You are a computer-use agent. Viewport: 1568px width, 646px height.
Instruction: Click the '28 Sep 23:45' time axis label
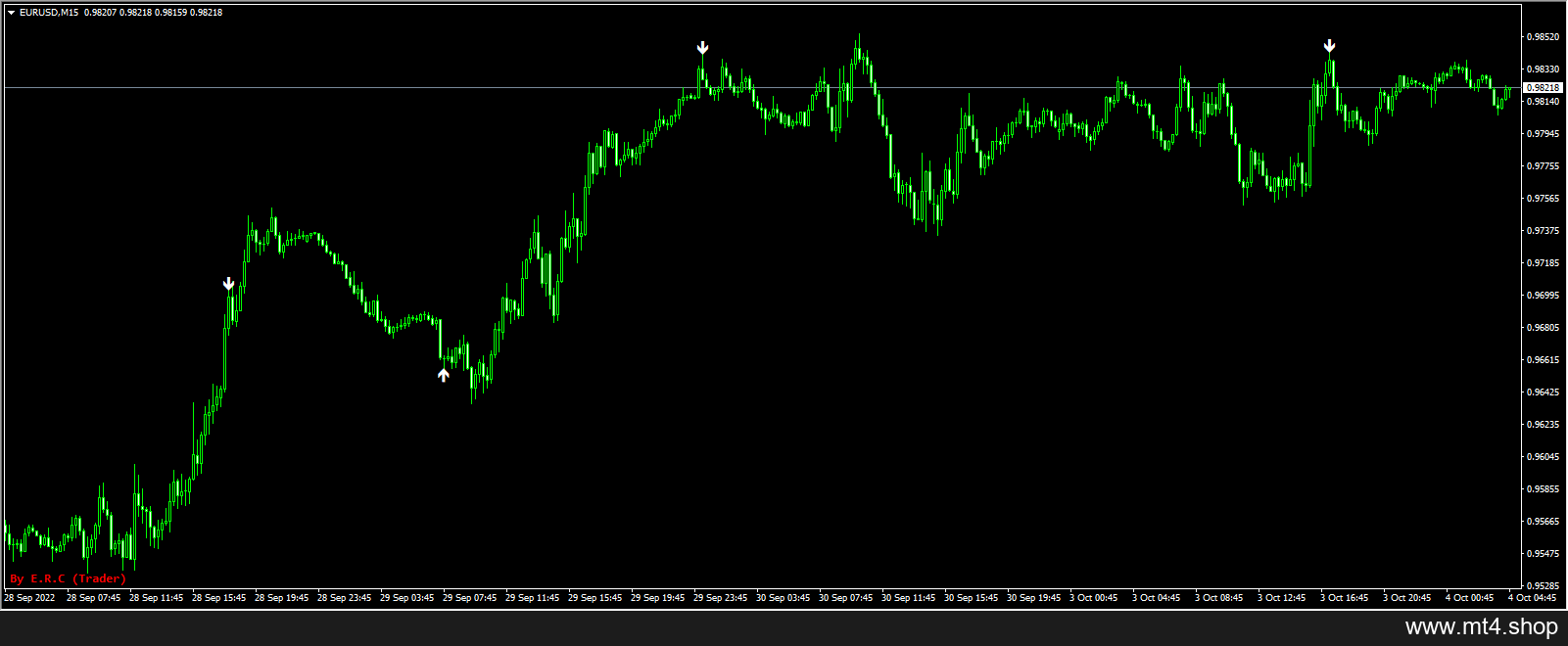point(344,598)
